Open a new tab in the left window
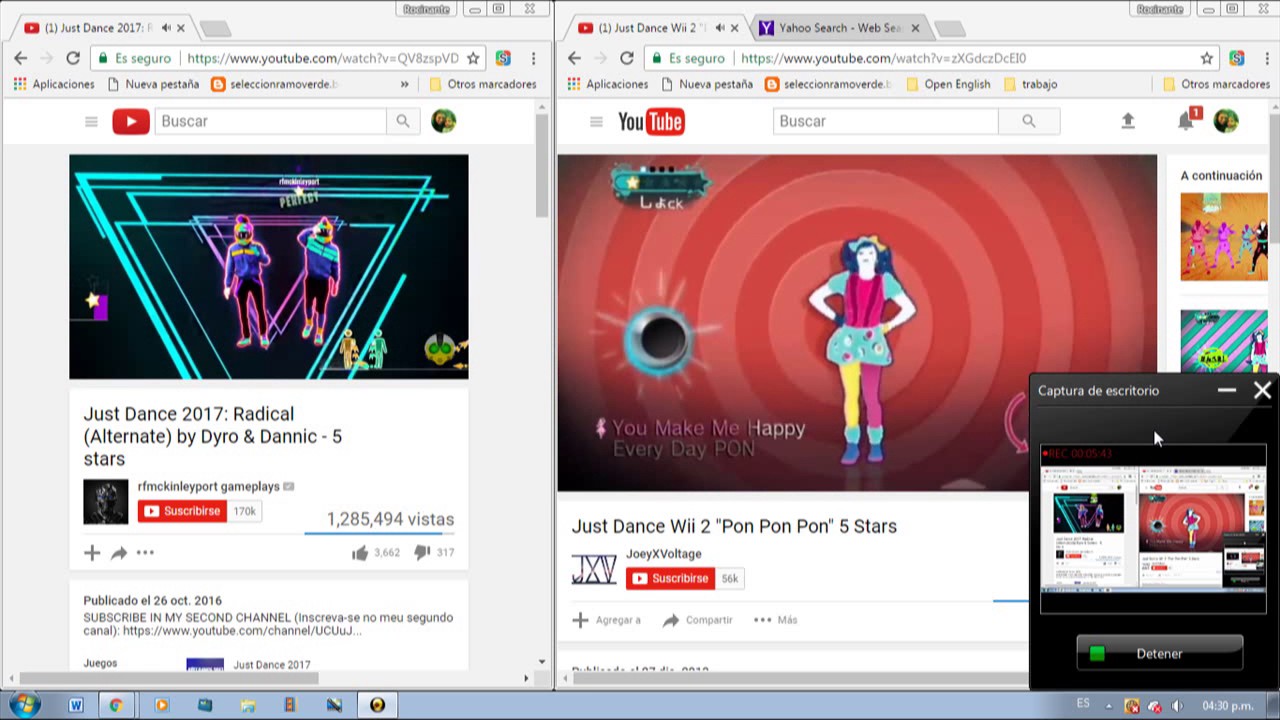 click(214, 29)
